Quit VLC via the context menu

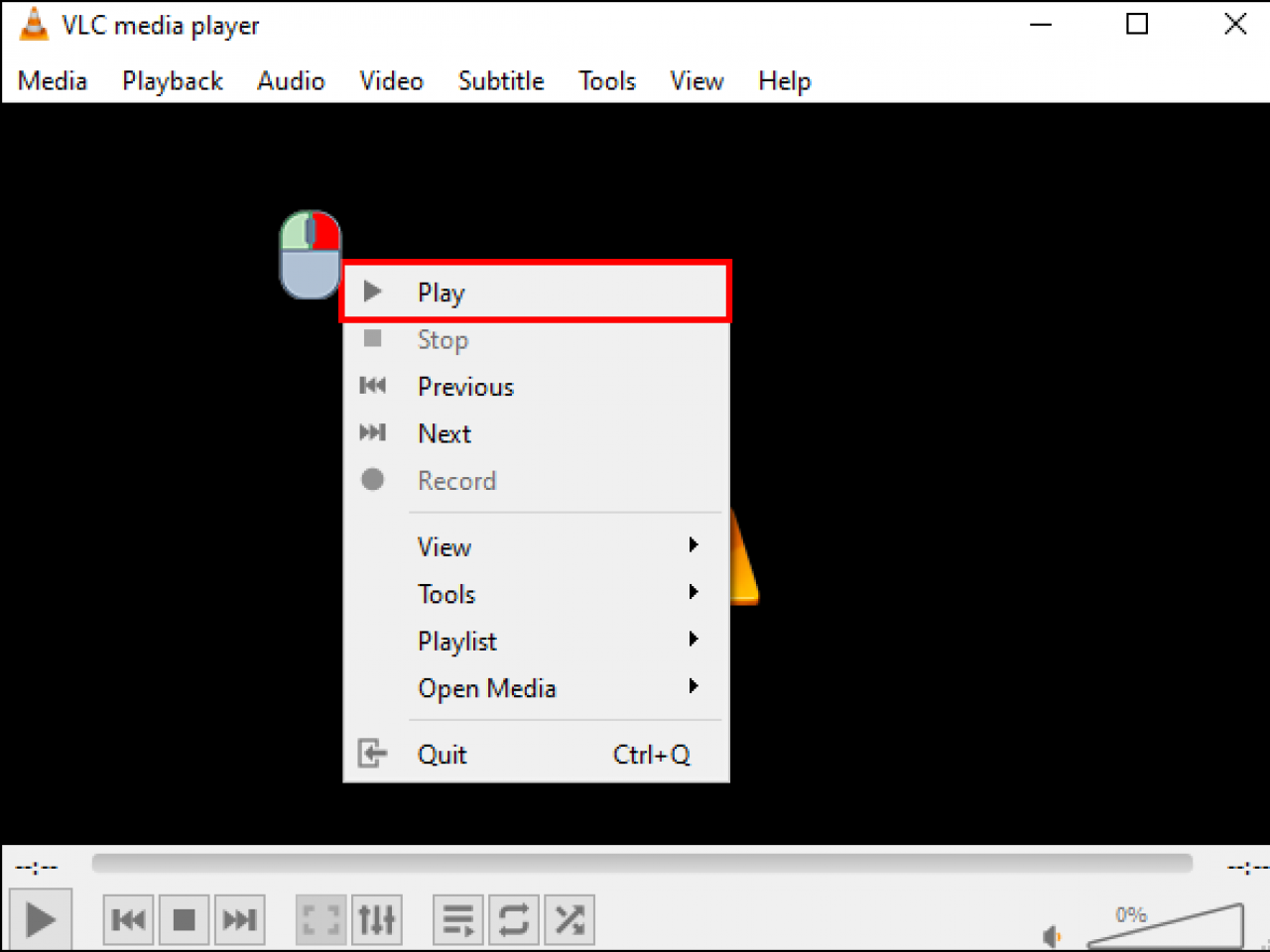(442, 754)
